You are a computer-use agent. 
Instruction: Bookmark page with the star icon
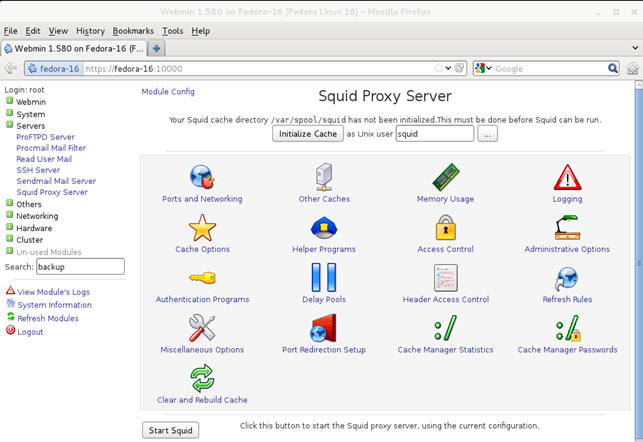(439, 68)
